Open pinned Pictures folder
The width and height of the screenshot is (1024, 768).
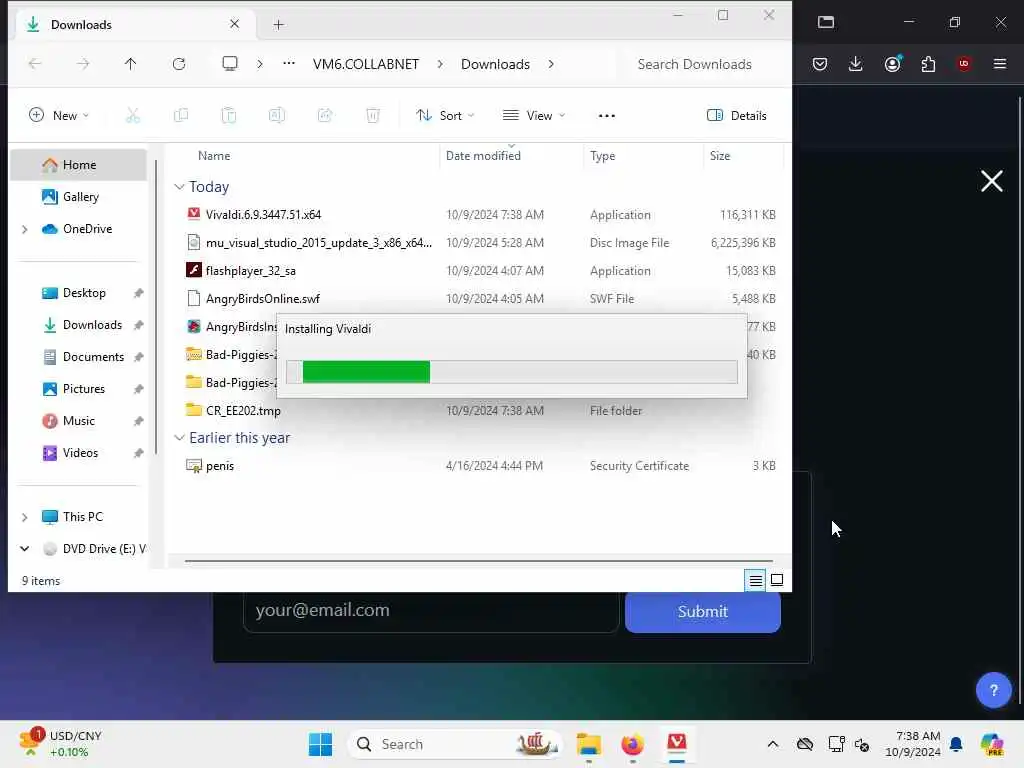coord(83,389)
